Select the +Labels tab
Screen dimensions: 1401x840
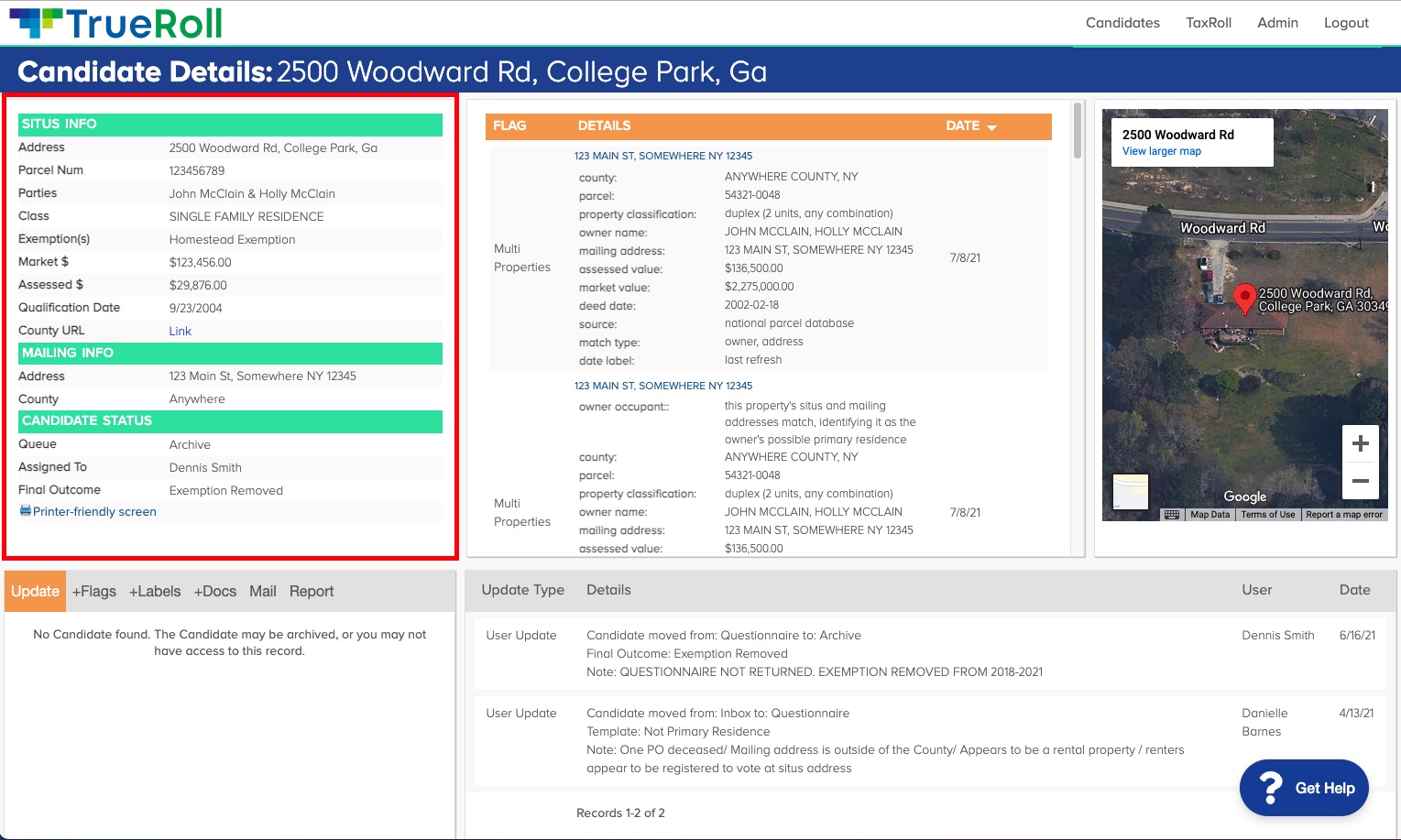(154, 591)
